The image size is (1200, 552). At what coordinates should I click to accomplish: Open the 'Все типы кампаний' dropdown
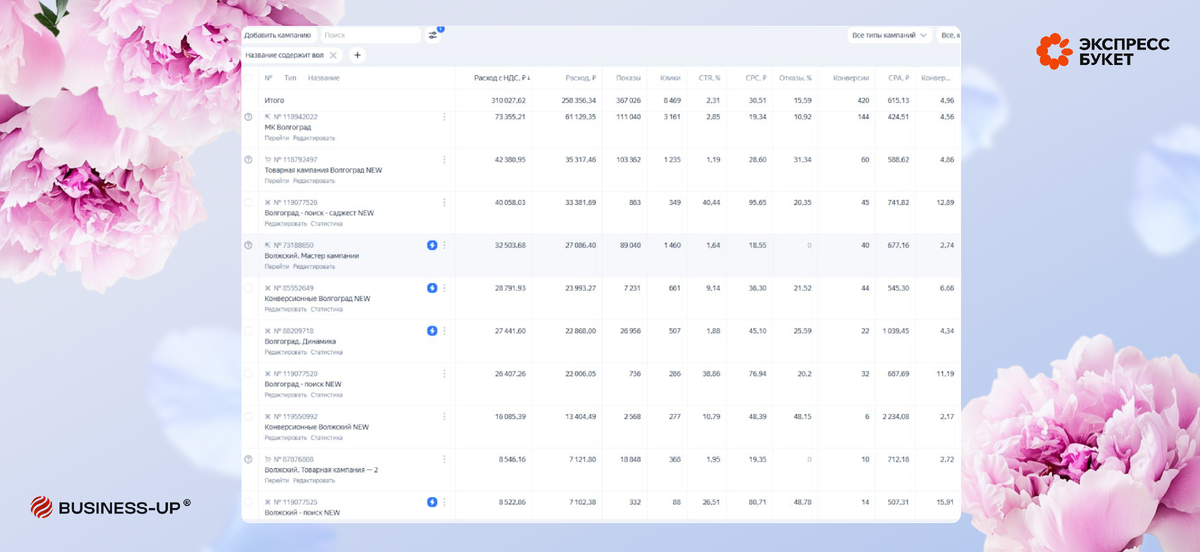(x=889, y=35)
